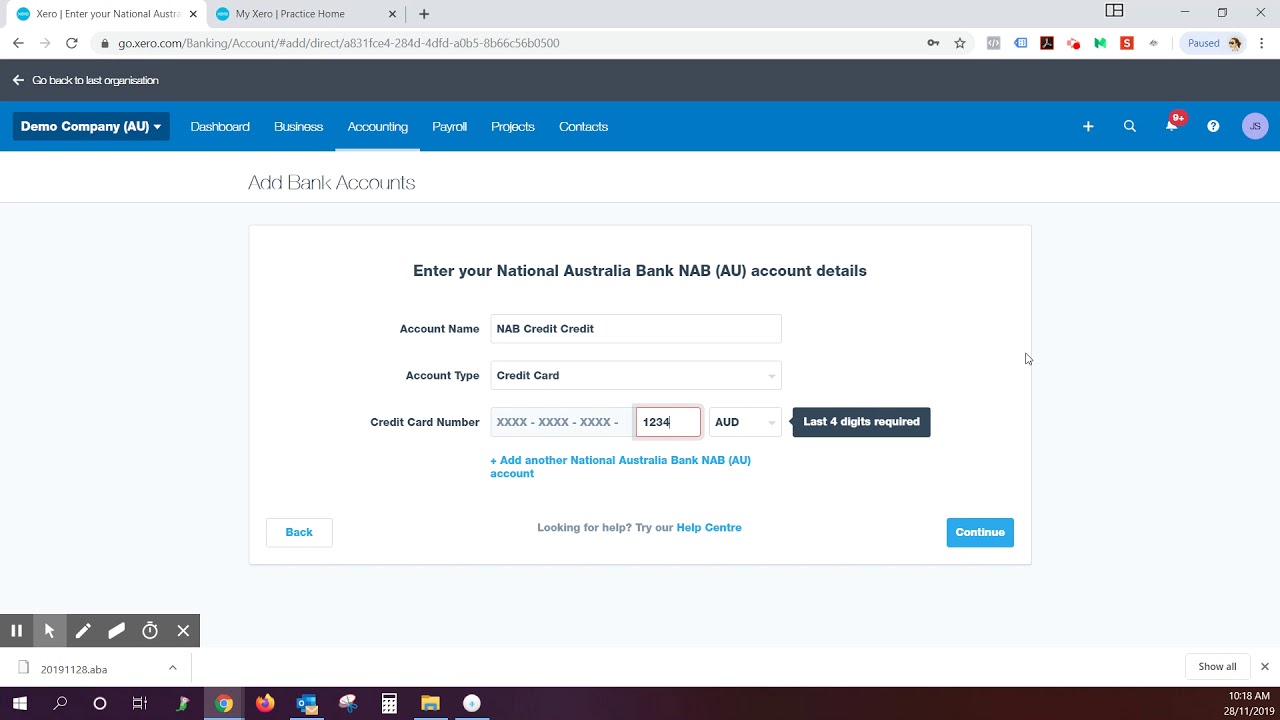
Task: Open File Explorer from the taskbar
Action: (x=430, y=704)
